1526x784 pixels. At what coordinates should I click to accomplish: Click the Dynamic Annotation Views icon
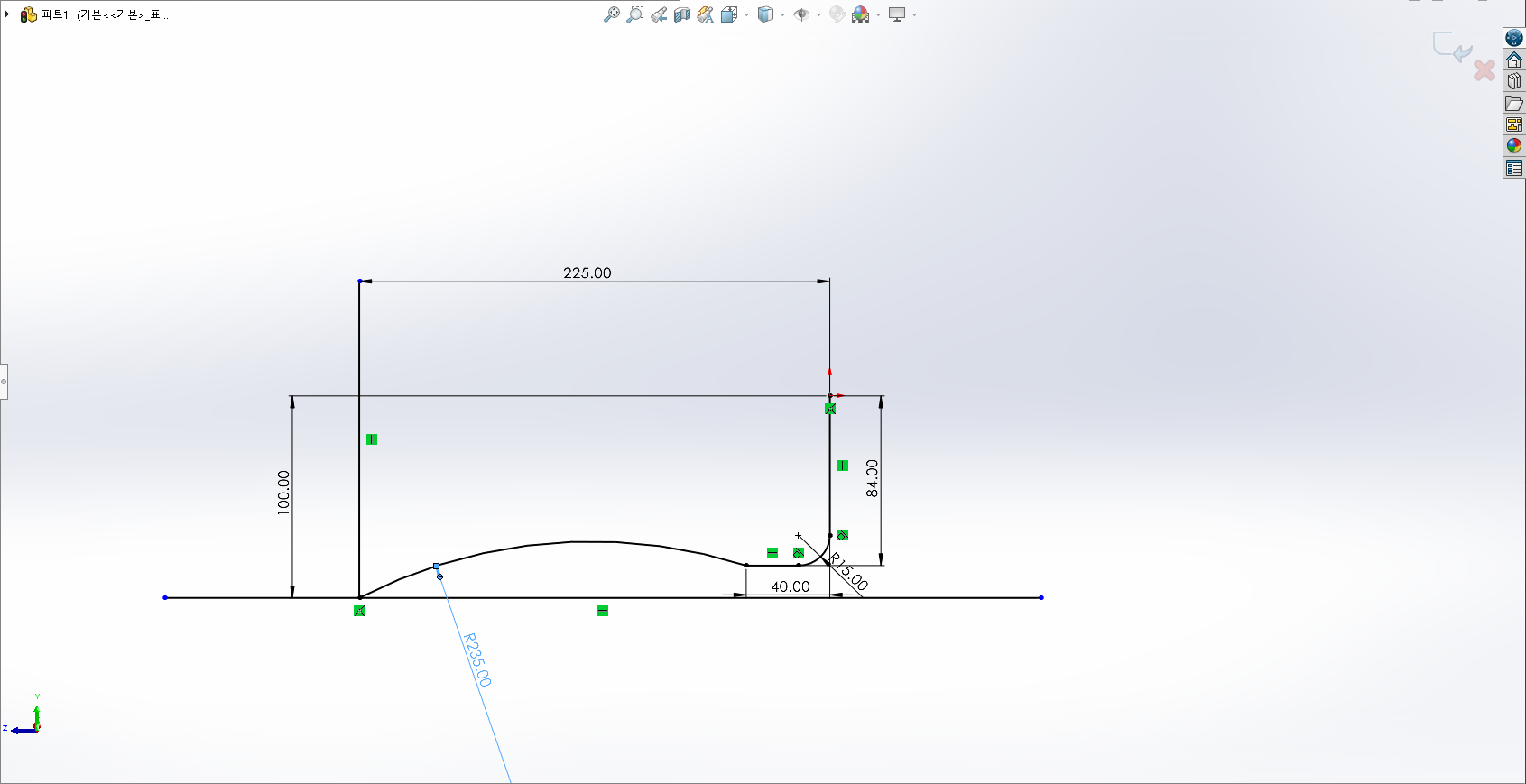tap(706, 14)
